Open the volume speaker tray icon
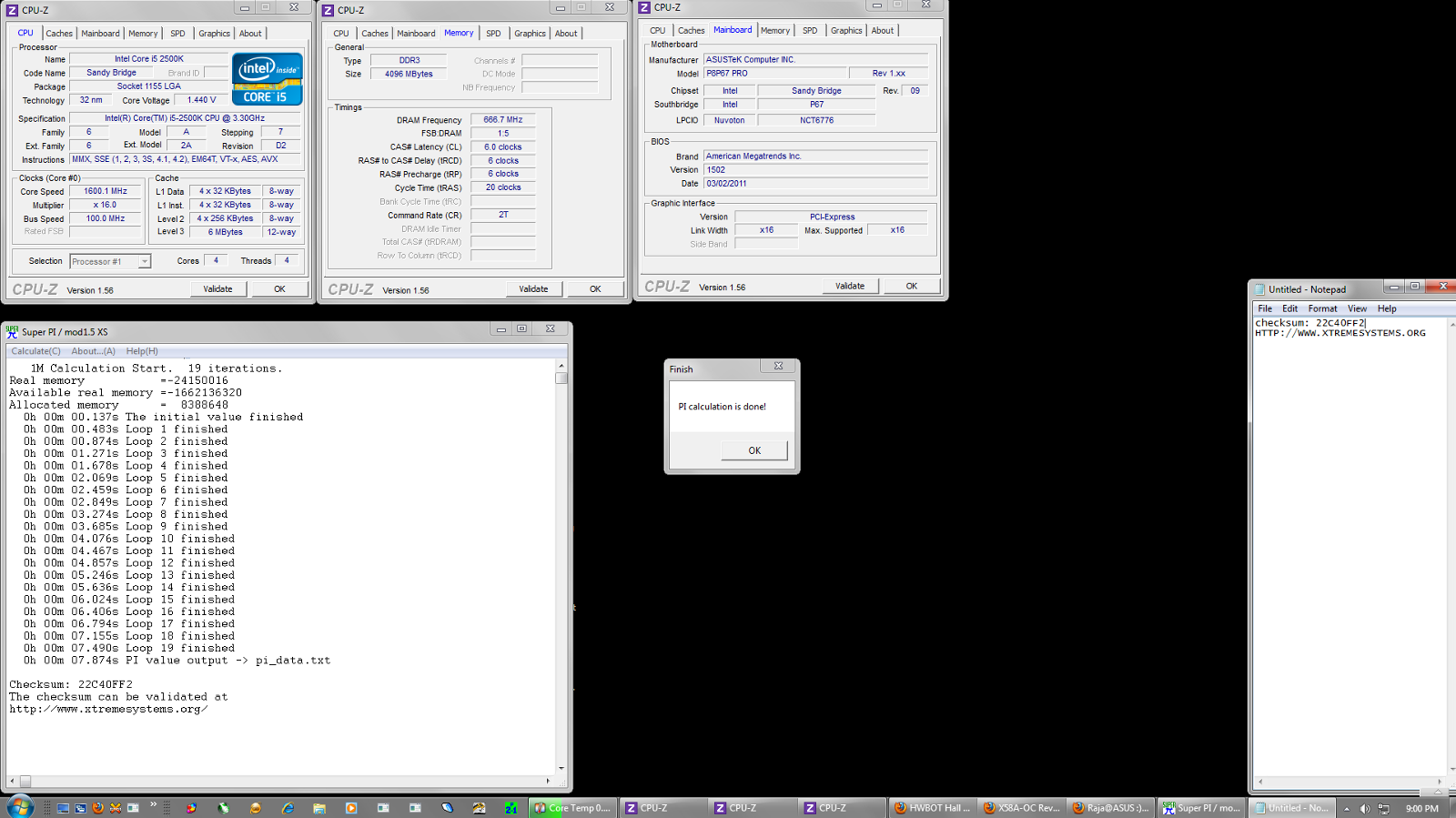Viewport: 1456px width, 818px height. pyautogui.click(x=1365, y=809)
